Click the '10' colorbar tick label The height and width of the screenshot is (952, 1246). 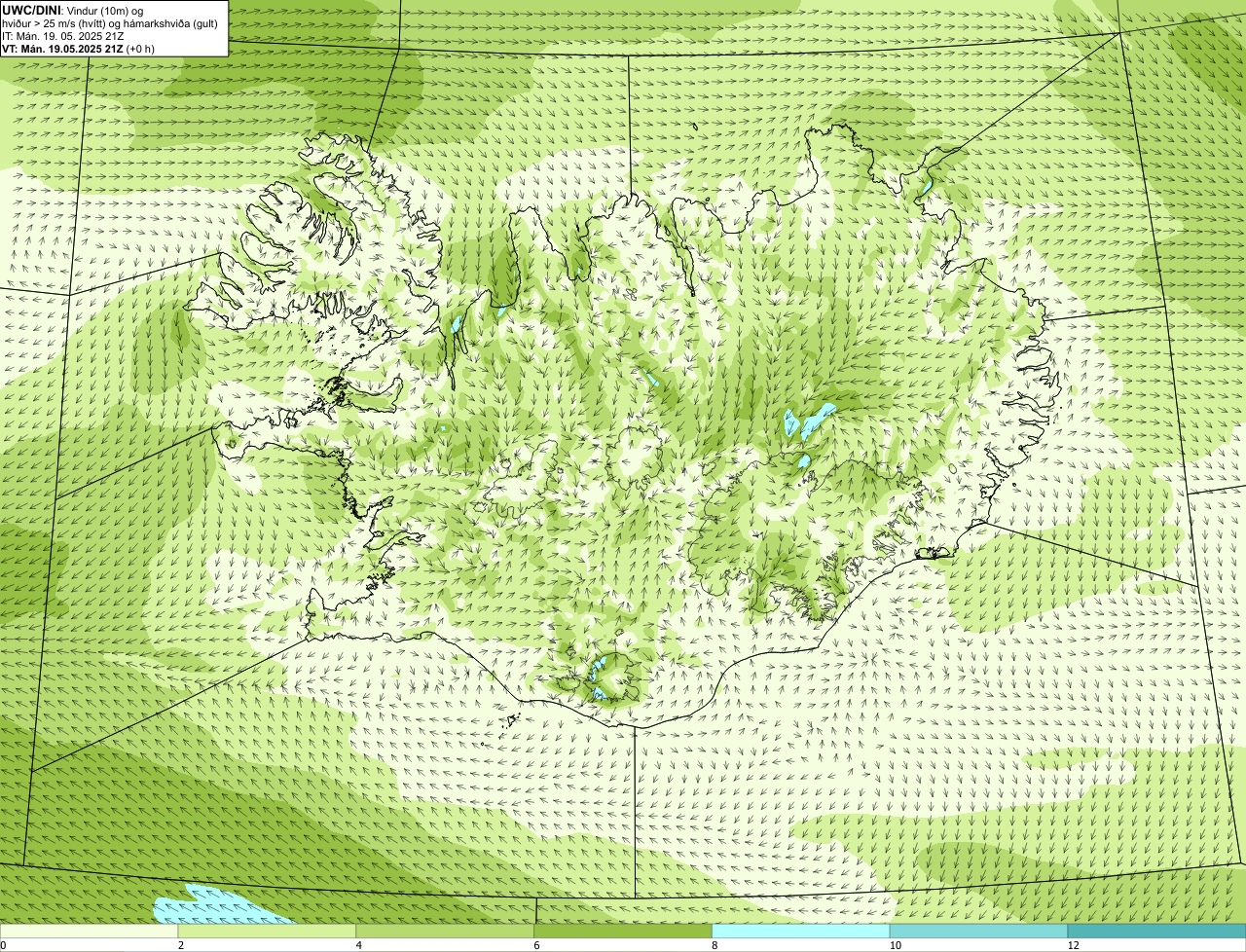(895, 945)
